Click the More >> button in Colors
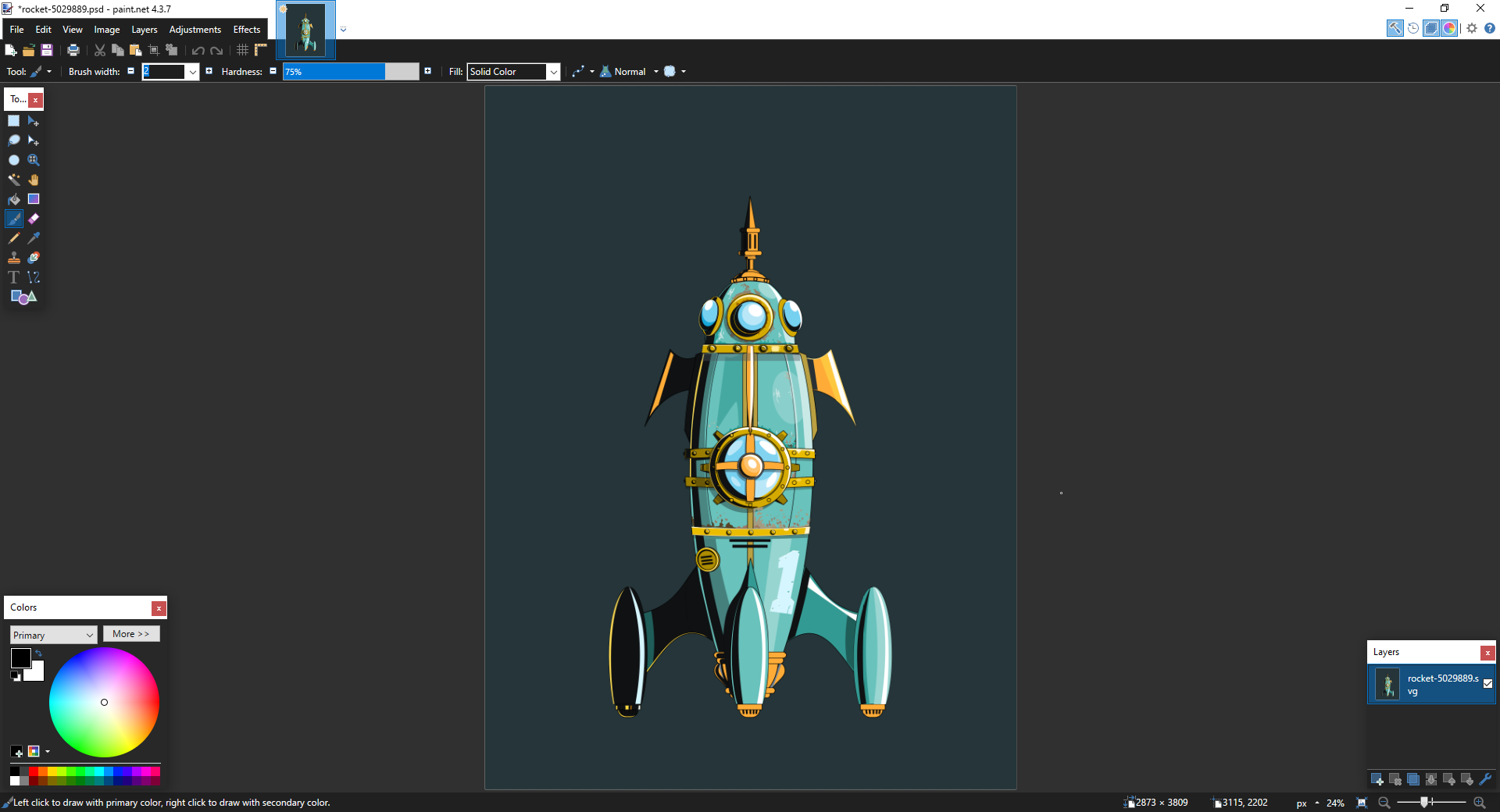1500x812 pixels. click(131, 634)
